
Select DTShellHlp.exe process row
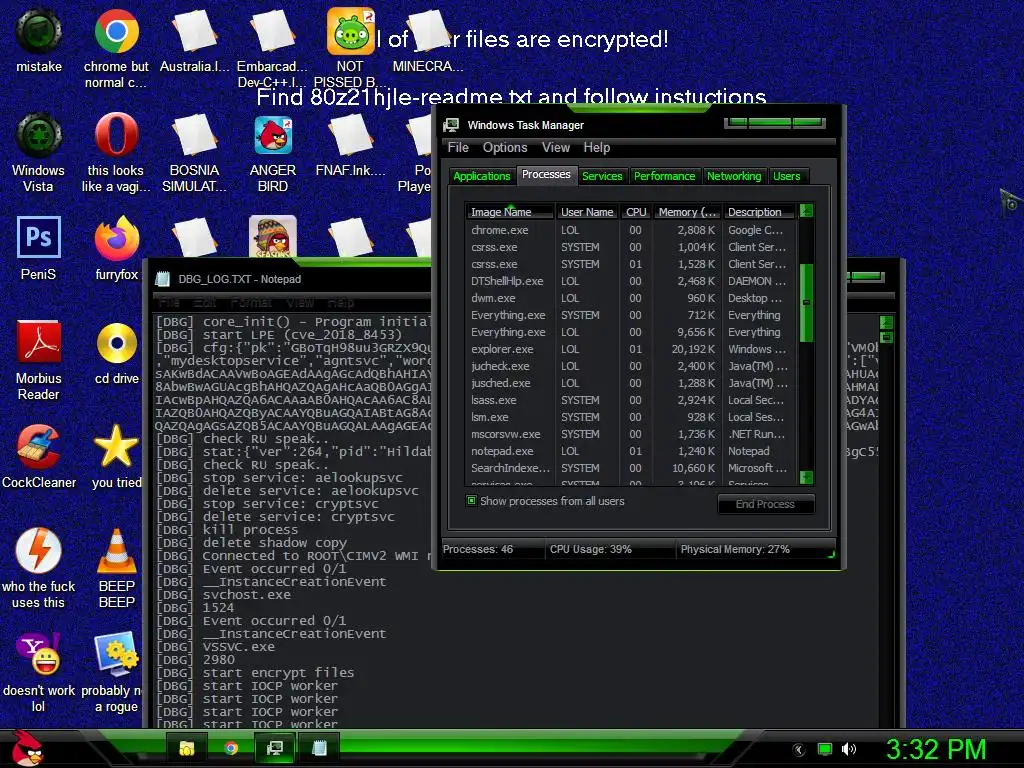[632, 281]
